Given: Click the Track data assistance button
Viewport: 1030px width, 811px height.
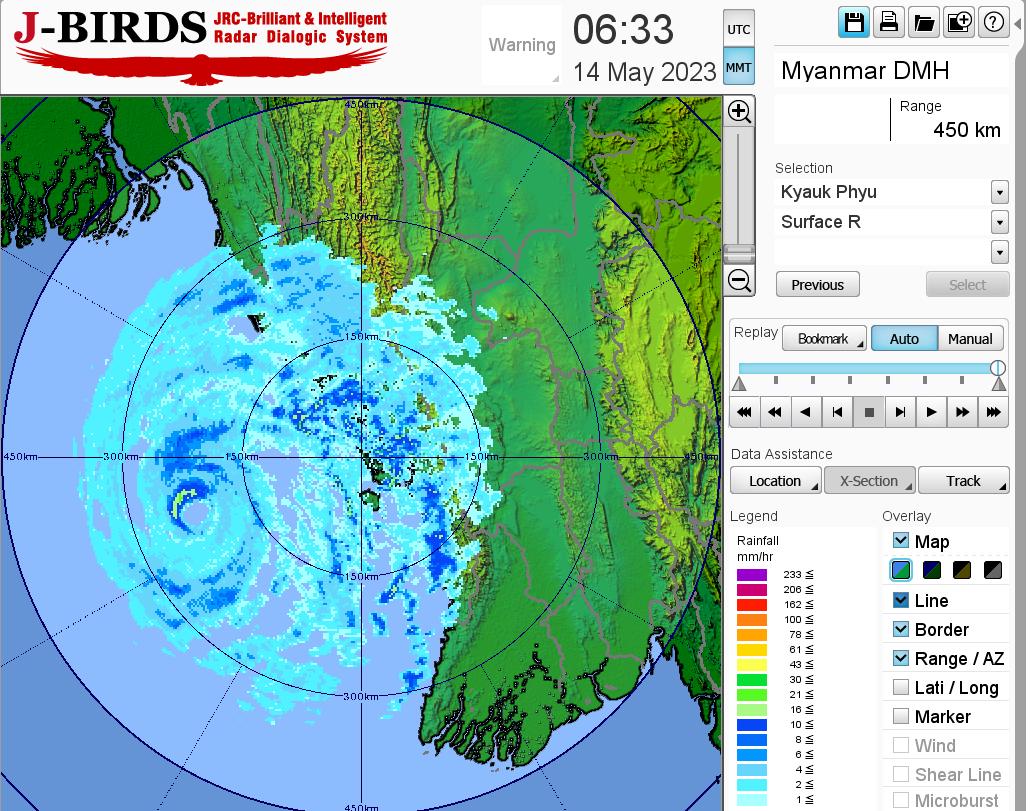Looking at the screenshot, I should pos(963,481).
